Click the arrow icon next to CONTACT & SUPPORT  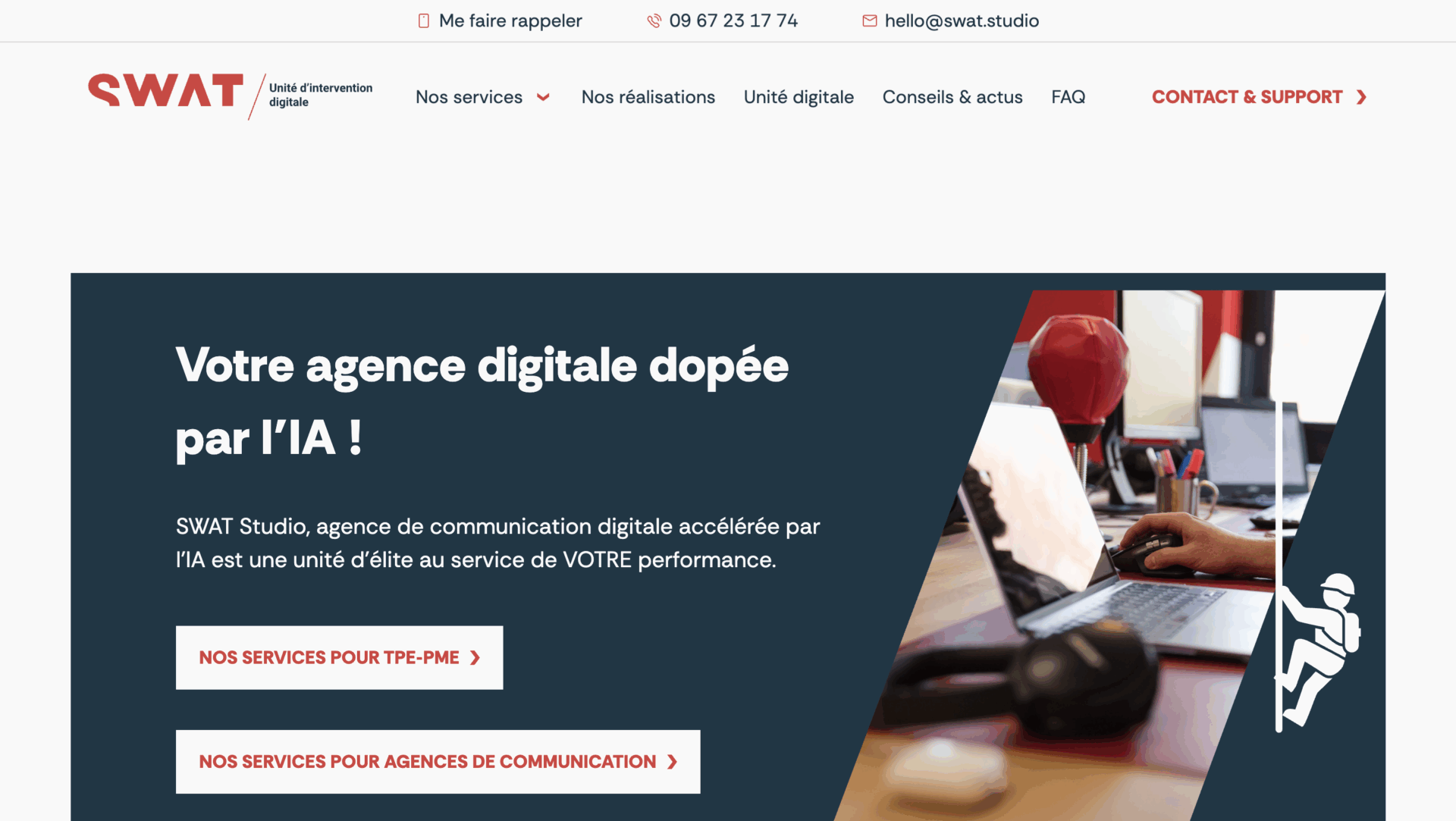pyautogui.click(x=1362, y=97)
